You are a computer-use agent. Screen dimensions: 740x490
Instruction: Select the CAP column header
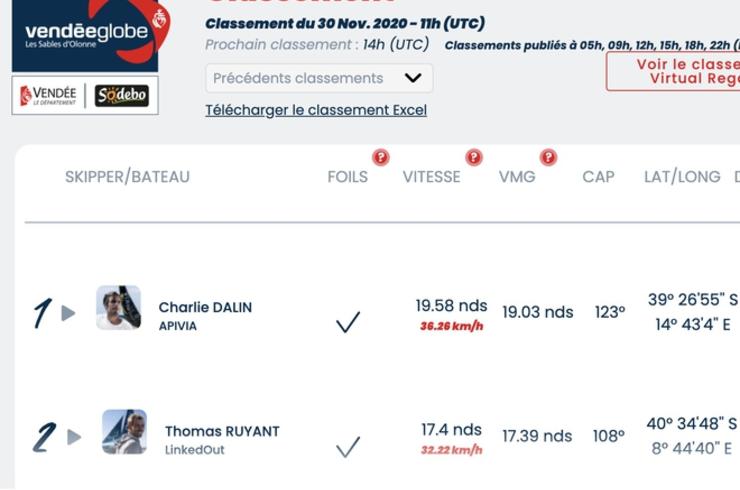coord(598,177)
